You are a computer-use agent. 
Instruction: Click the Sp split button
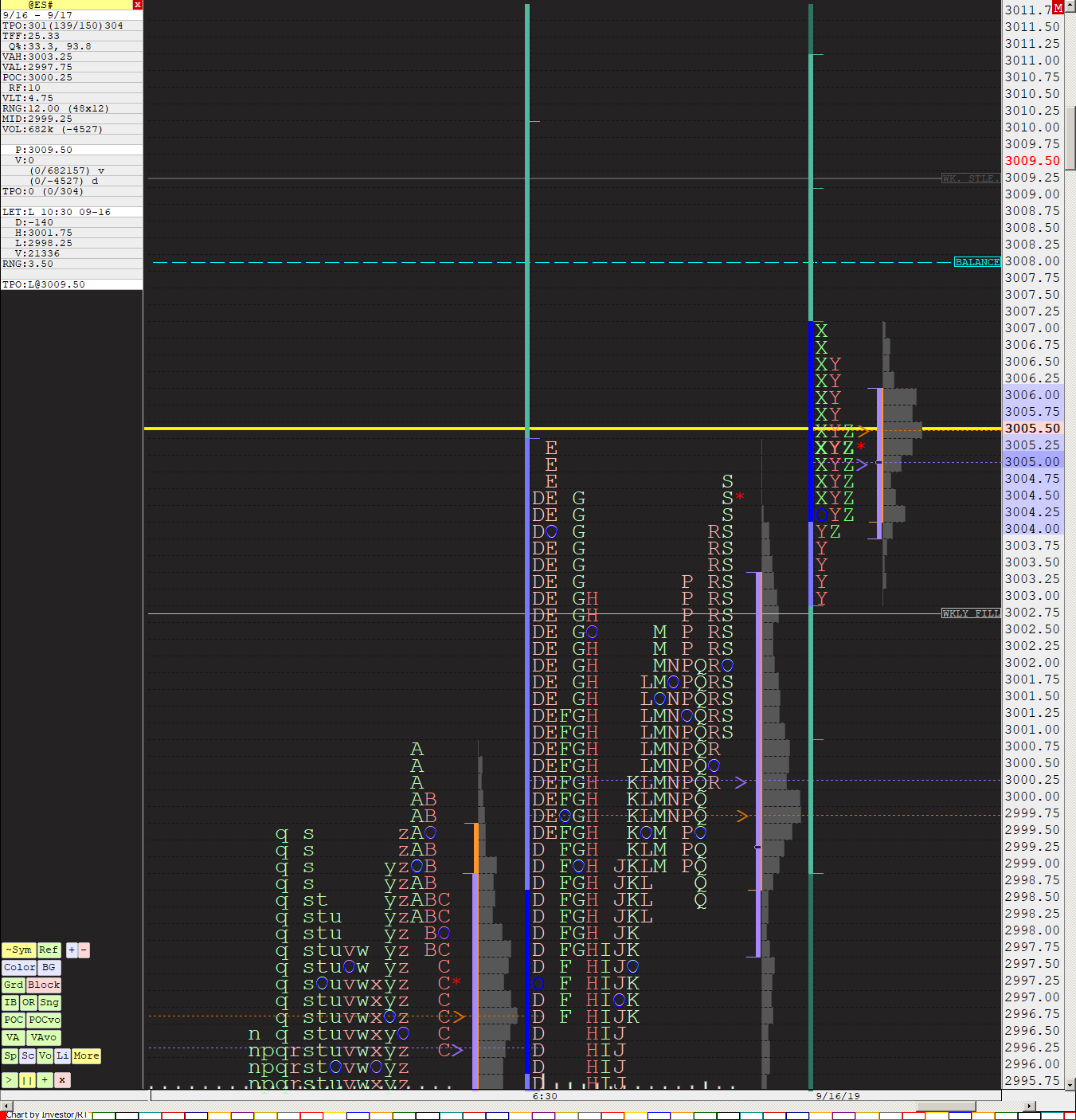(x=10, y=1055)
